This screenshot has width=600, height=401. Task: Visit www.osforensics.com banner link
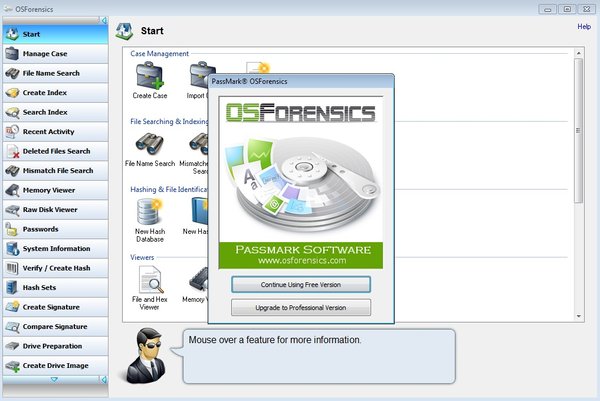tap(302, 261)
